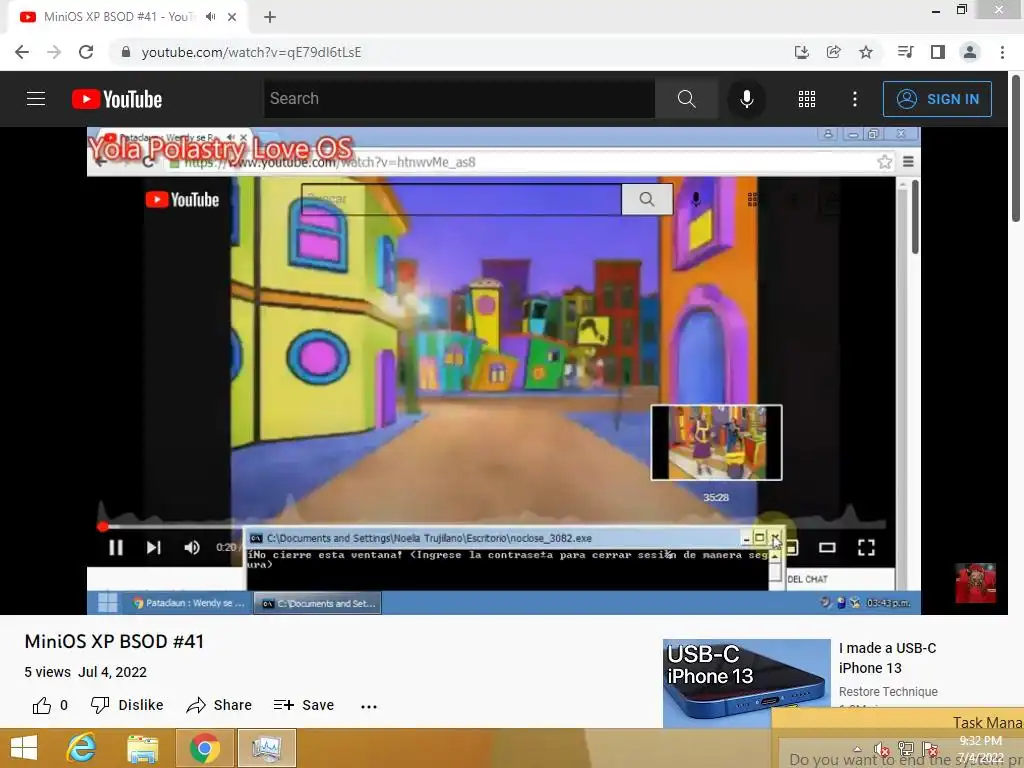Image resolution: width=1024 pixels, height=768 pixels.
Task: Share this page via address bar icon
Action: (x=833, y=52)
